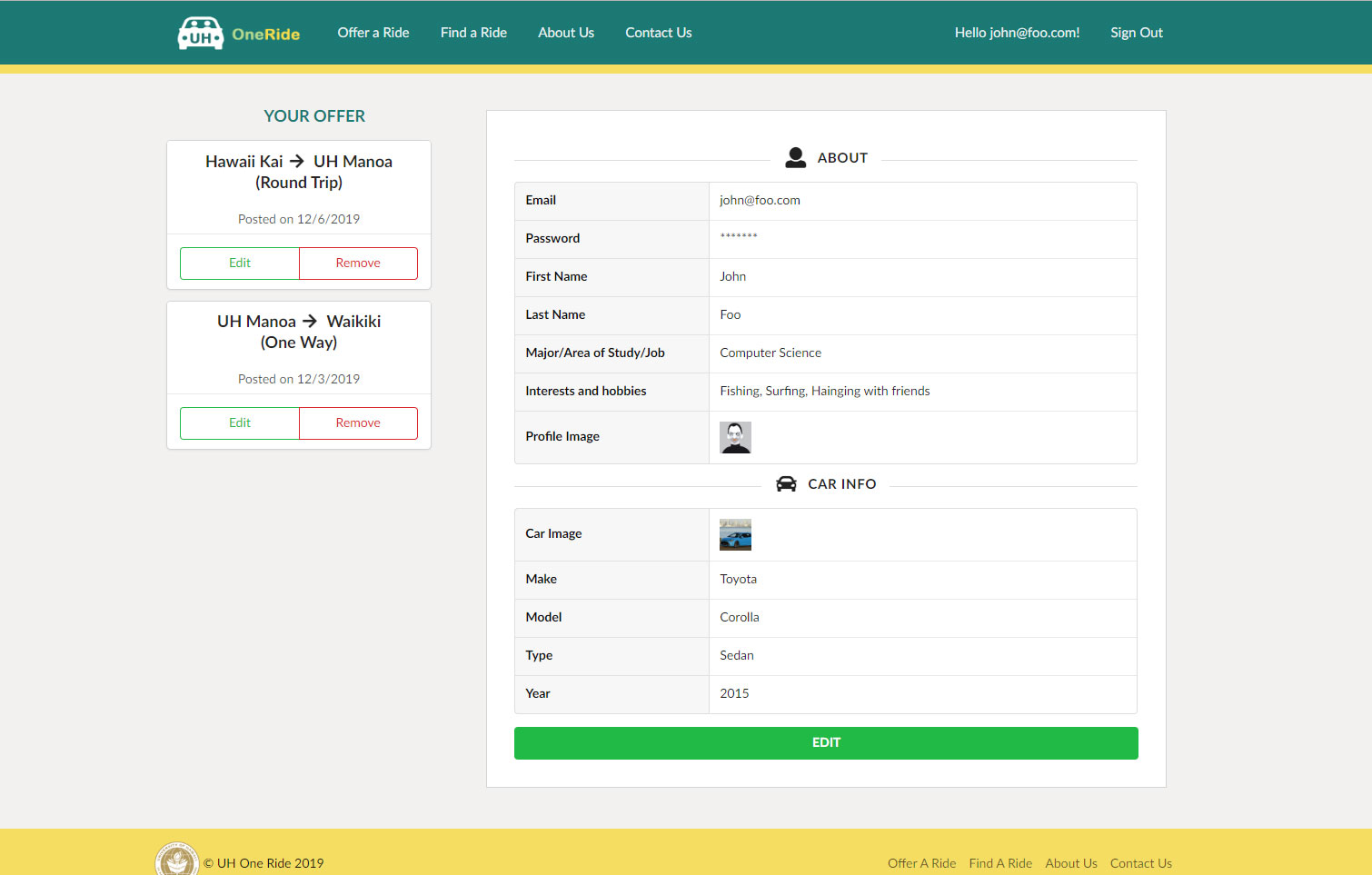Remove the UH Manoa one way offer

tap(358, 423)
